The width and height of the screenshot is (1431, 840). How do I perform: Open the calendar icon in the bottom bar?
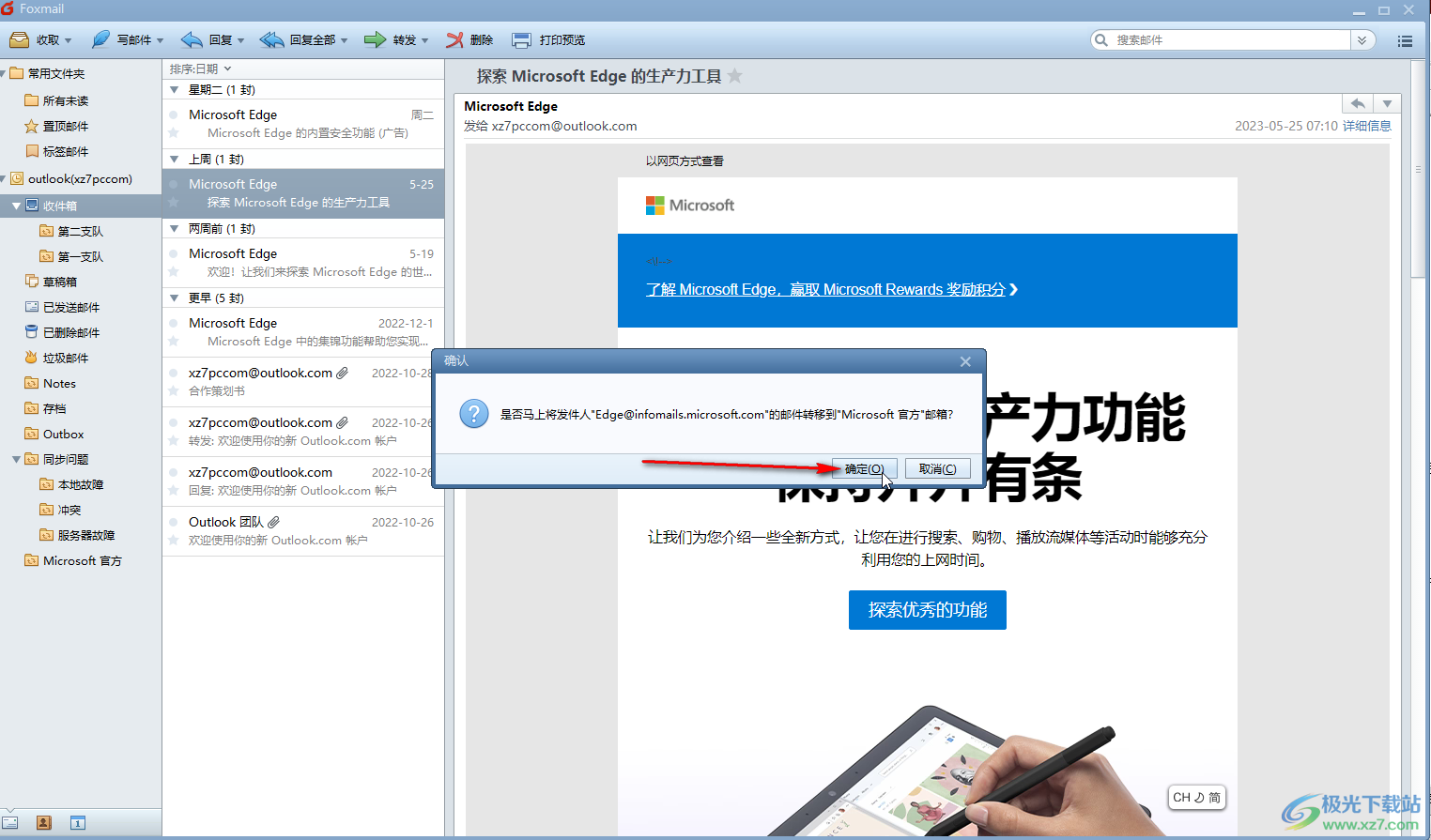(x=78, y=822)
